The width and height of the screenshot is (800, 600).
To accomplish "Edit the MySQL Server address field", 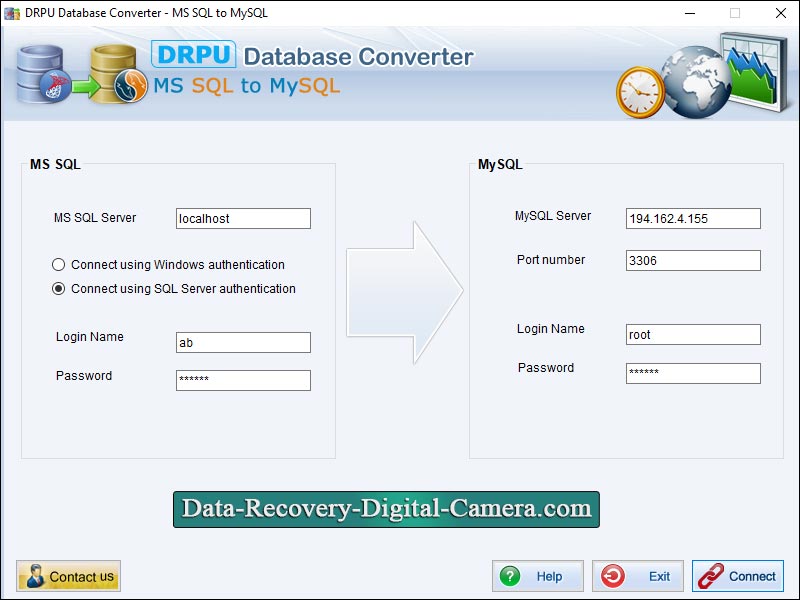I will point(693,219).
